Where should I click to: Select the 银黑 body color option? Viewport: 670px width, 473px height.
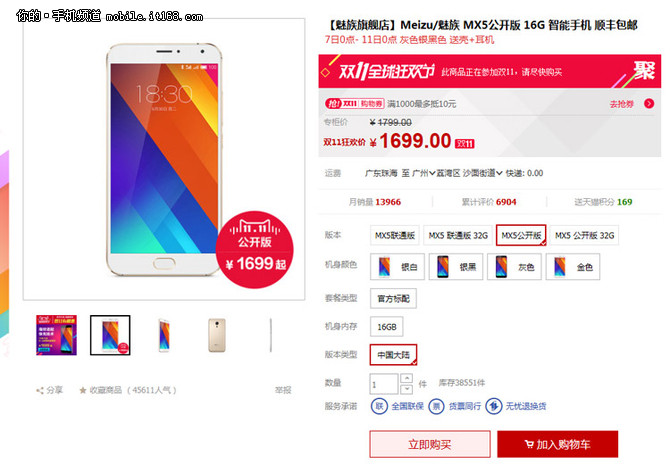point(455,267)
